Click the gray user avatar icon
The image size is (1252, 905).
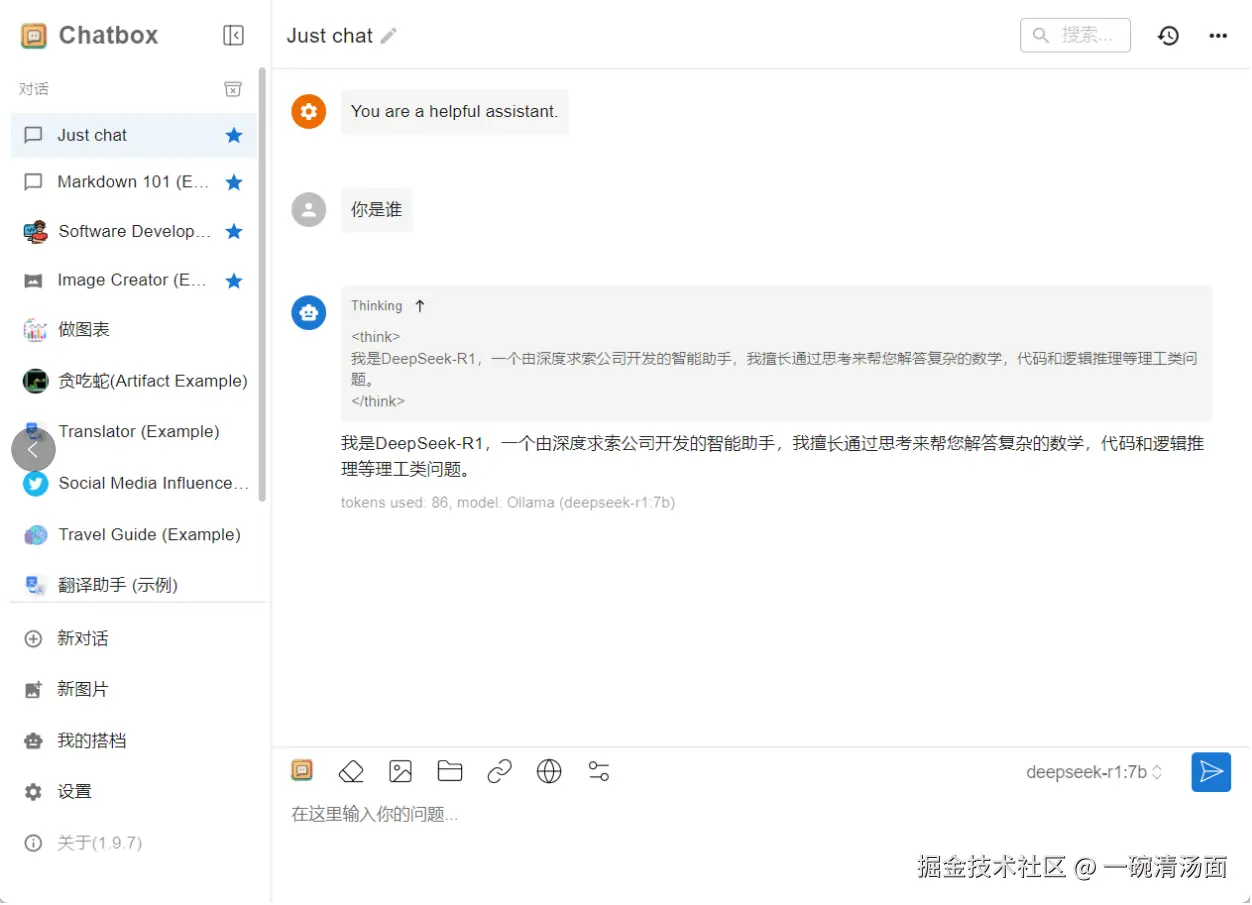(309, 209)
